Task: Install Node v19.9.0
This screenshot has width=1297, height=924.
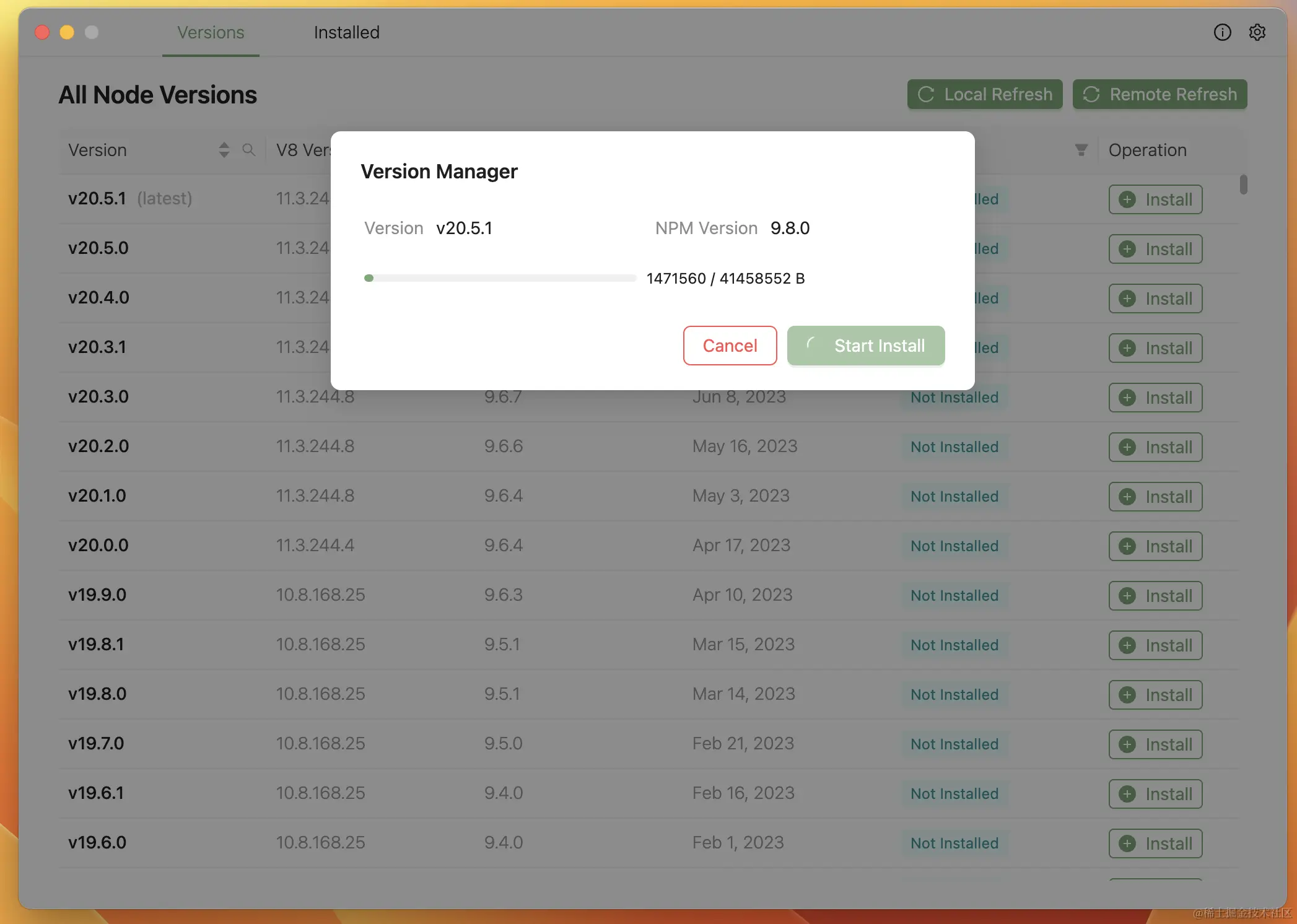Action: (1155, 596)
